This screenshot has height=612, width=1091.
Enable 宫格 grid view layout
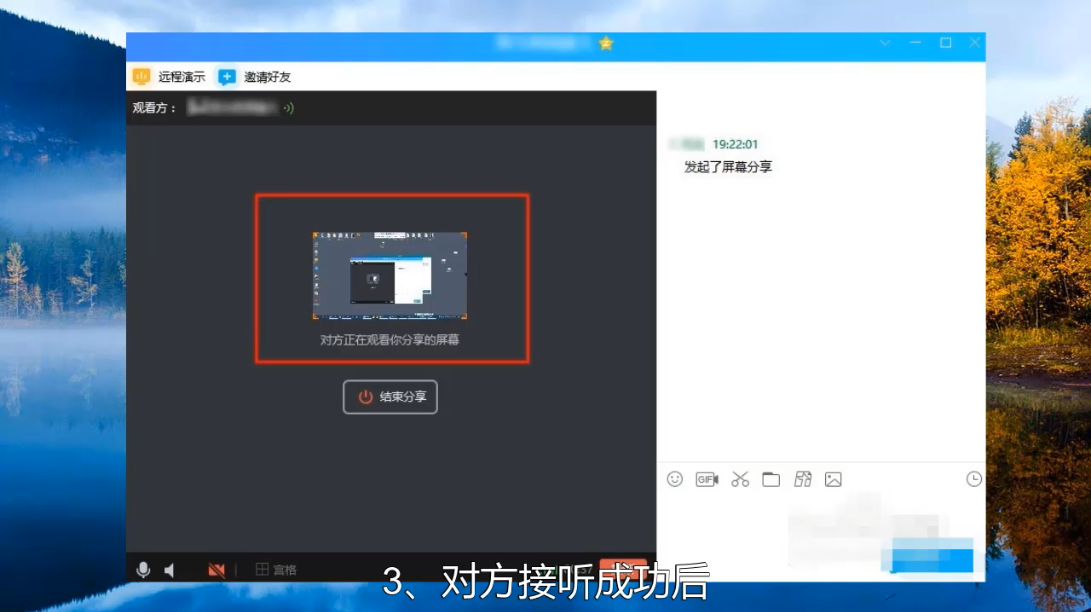click(271, 568)
